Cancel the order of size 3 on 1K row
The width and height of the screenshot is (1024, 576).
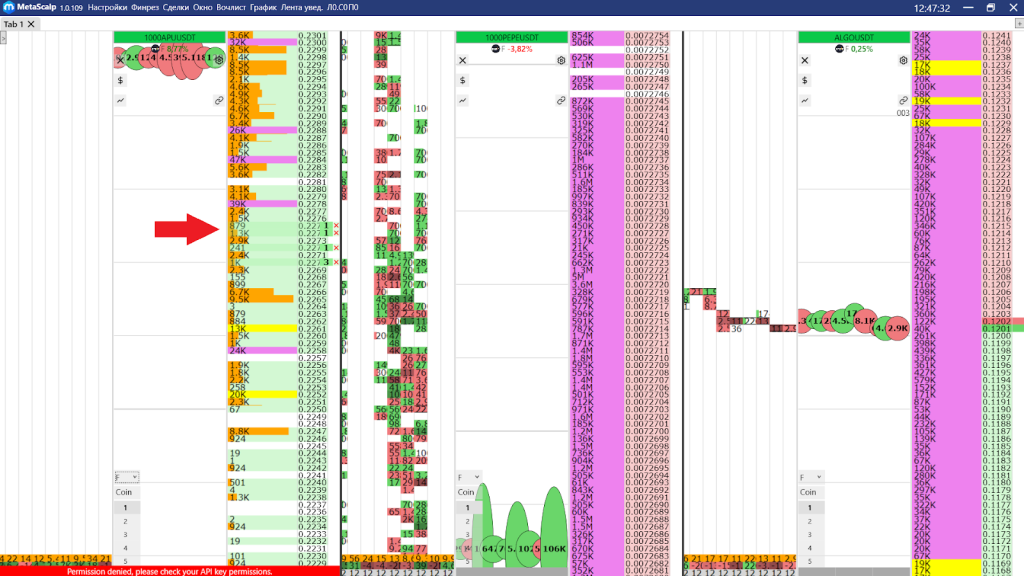tap(336, 263)
